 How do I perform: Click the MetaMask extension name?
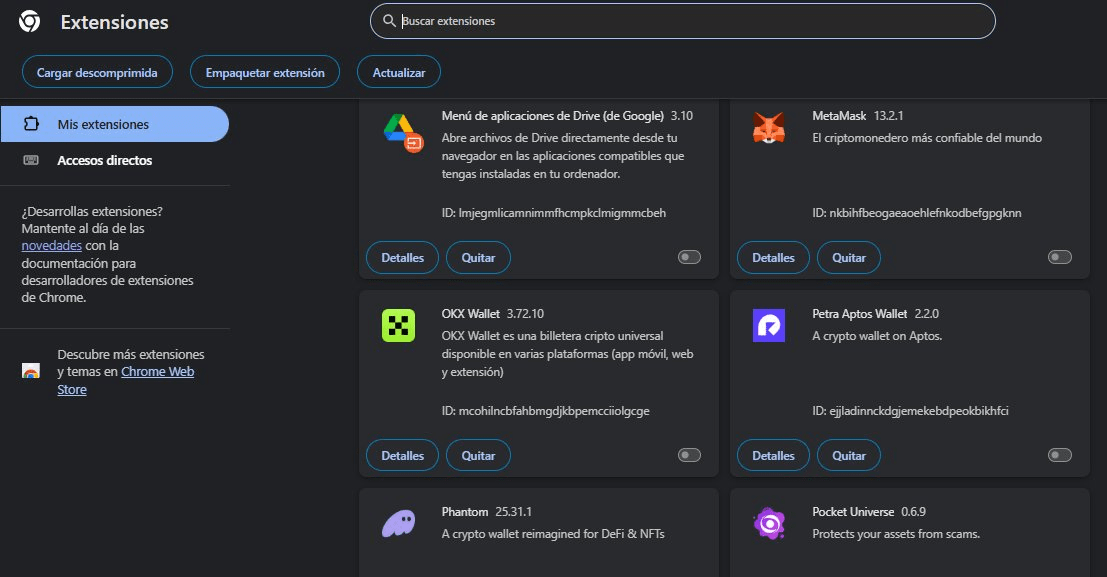coord(839,116)
